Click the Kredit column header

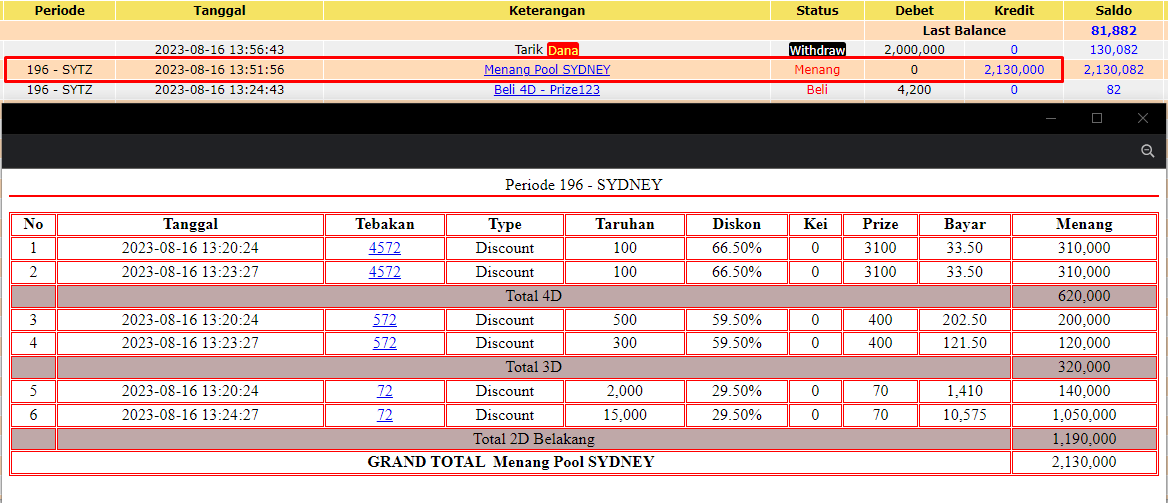coord(1014,10)
